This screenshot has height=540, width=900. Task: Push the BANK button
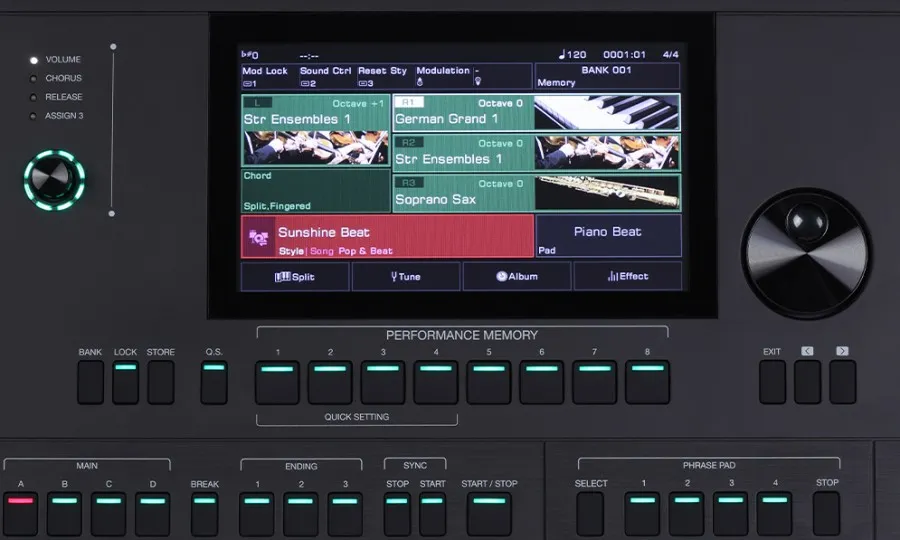90,382
